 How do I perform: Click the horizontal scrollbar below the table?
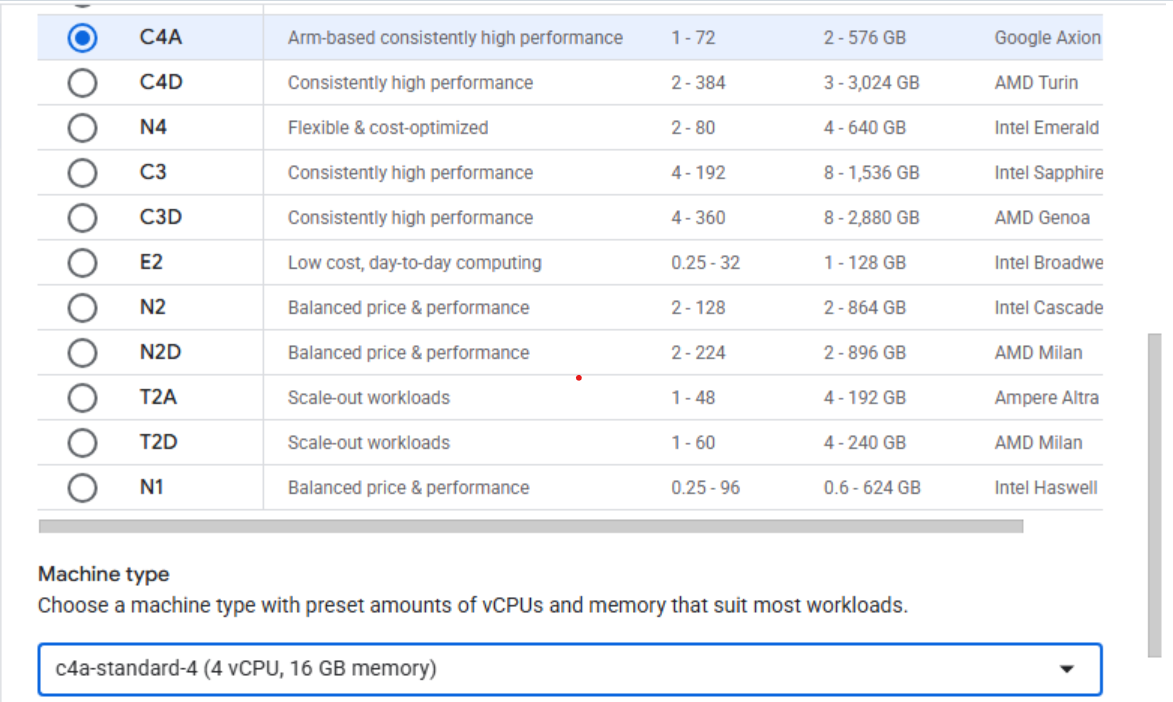tap(530, 524)
